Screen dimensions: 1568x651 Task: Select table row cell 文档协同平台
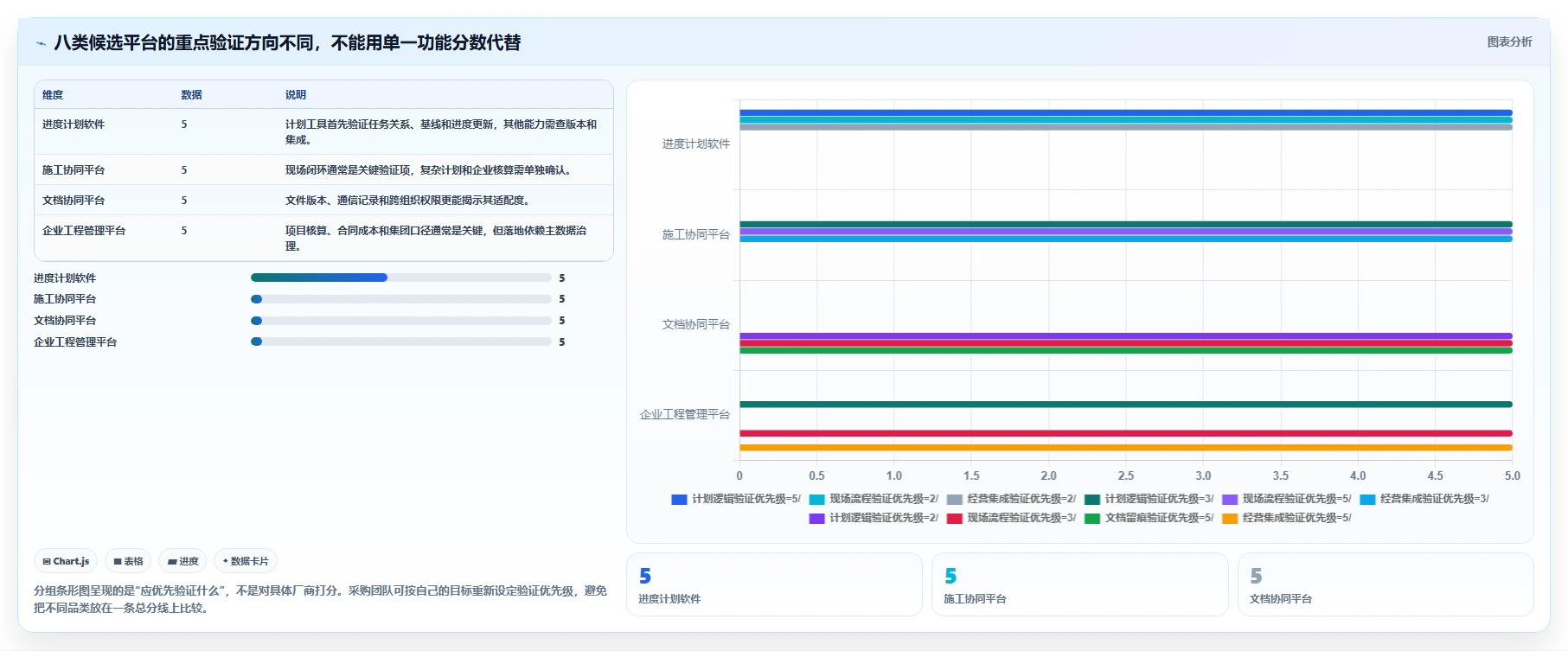pyautogui.click(x=74, y=201)
